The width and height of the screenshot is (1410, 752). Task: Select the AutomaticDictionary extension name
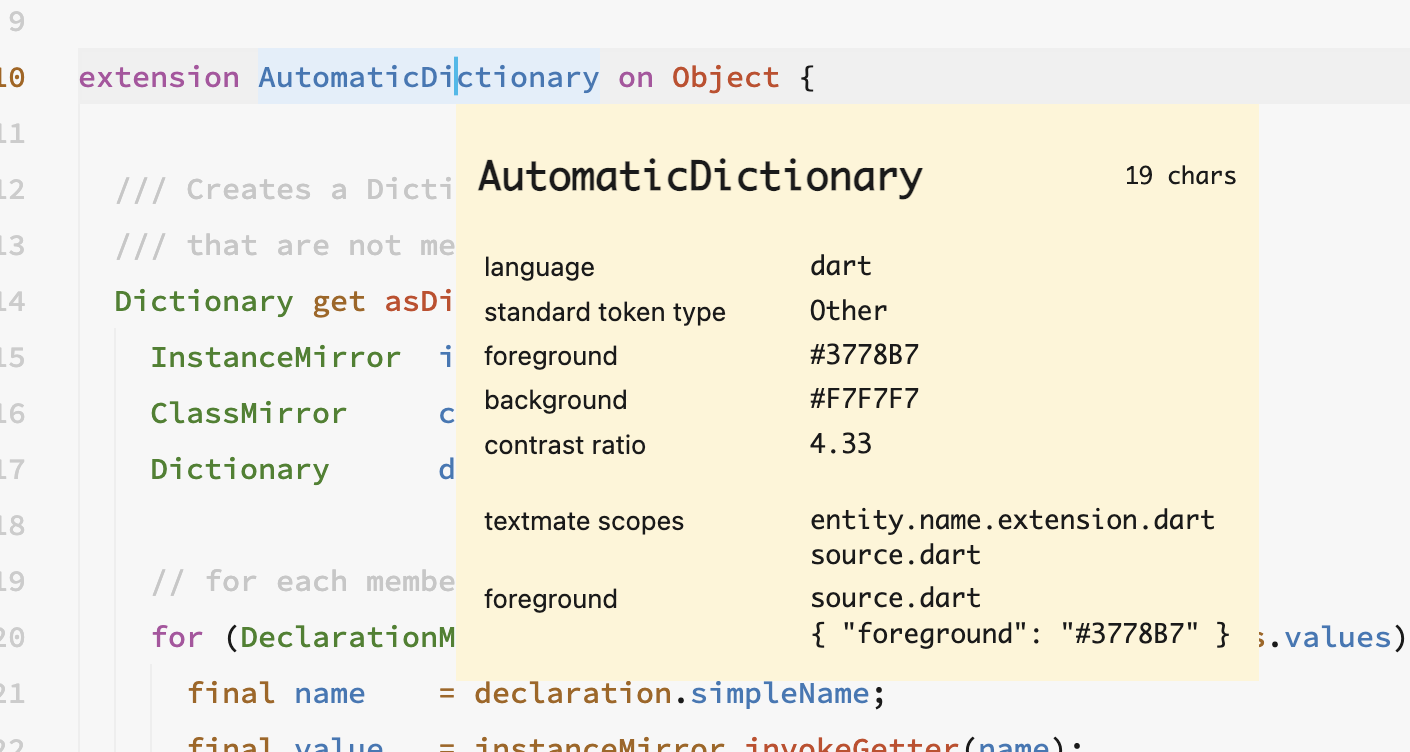[x=427, y=76]
